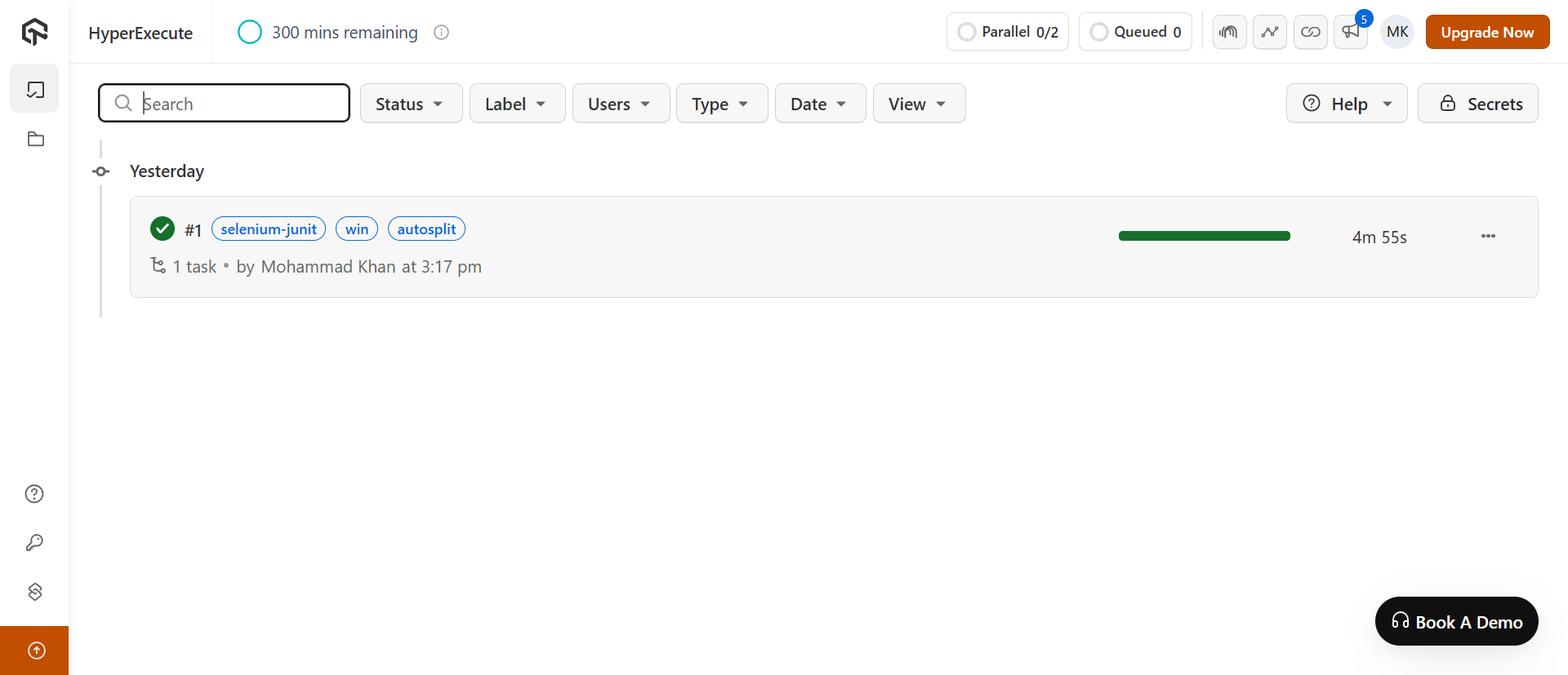Click the info icon beside remaining minutes

tap(441, 33)
